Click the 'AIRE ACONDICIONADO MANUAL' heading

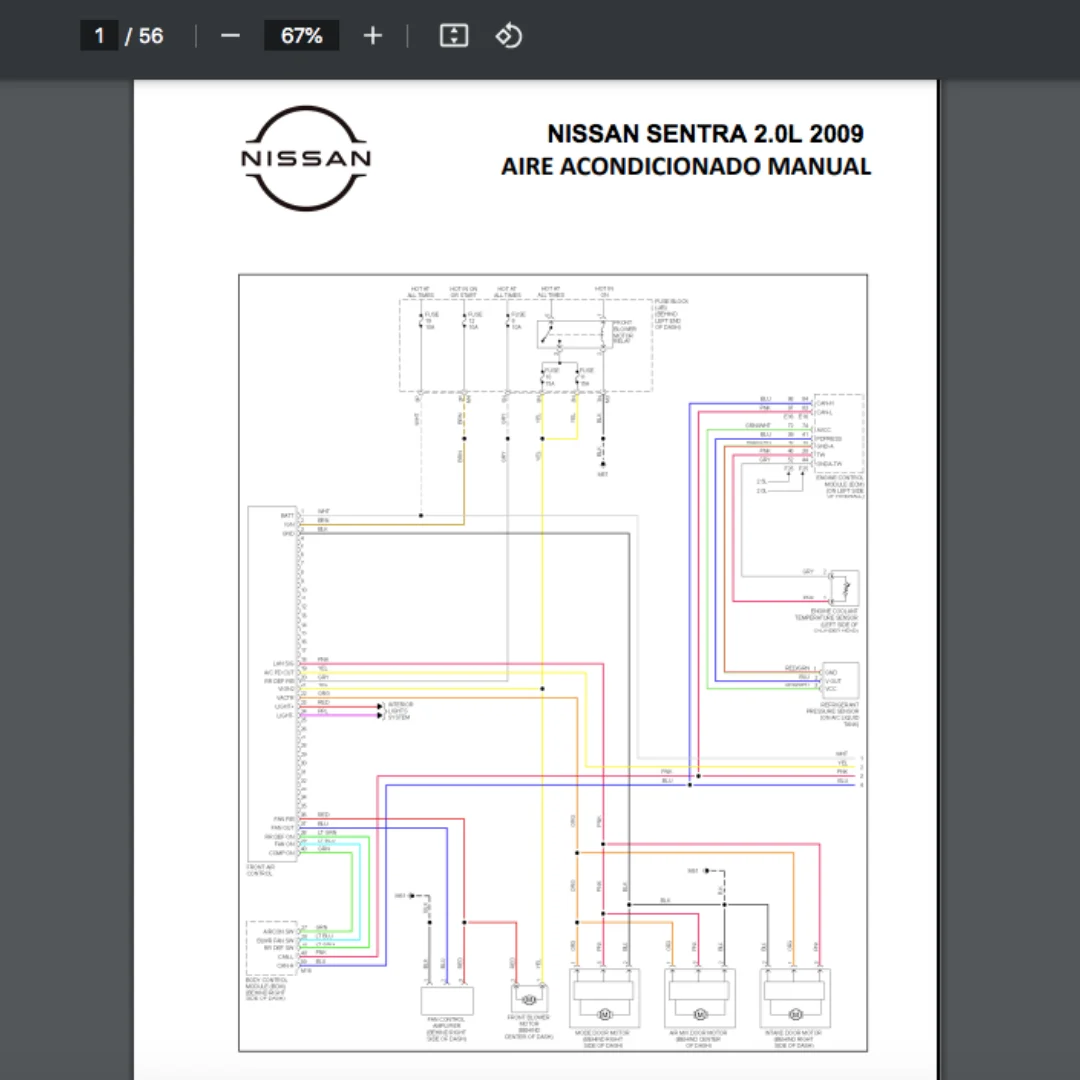686,167
